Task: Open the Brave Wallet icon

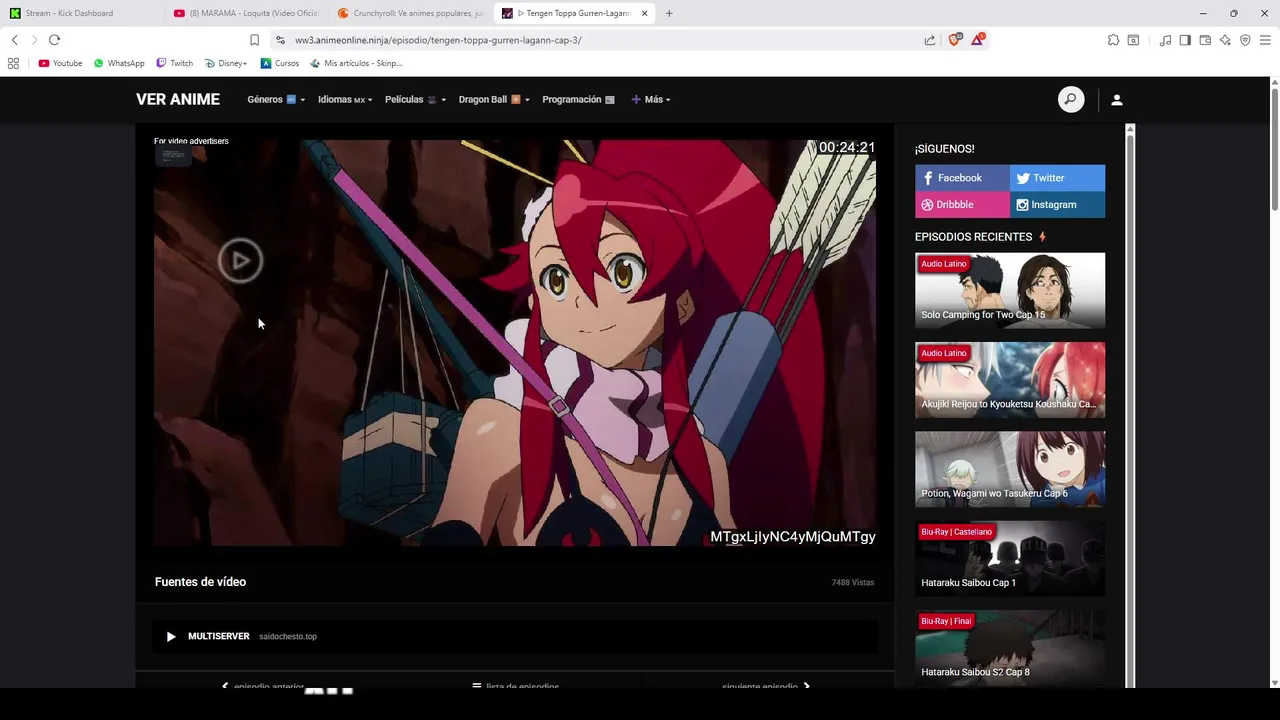Action: click(1205, 40)
